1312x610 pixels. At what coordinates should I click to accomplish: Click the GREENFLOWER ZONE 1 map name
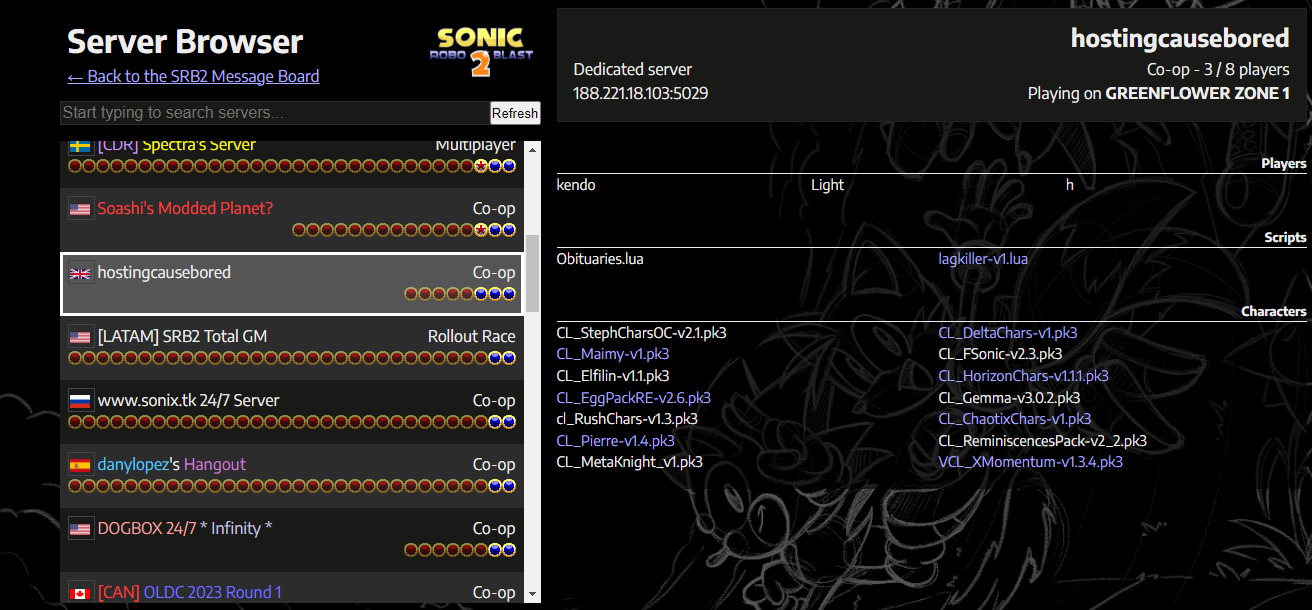pyautogui.click(x=1197, y=93)
